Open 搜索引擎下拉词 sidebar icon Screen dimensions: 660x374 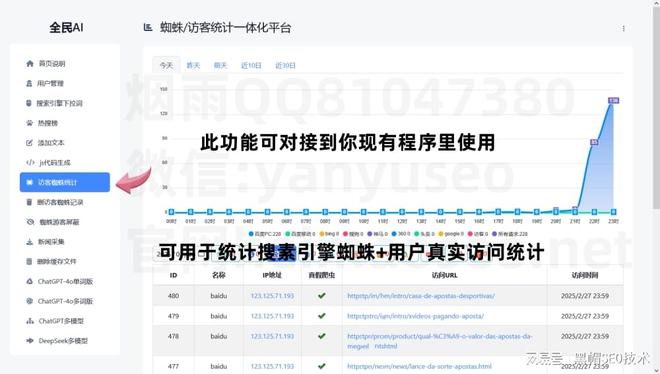point(29,103)
